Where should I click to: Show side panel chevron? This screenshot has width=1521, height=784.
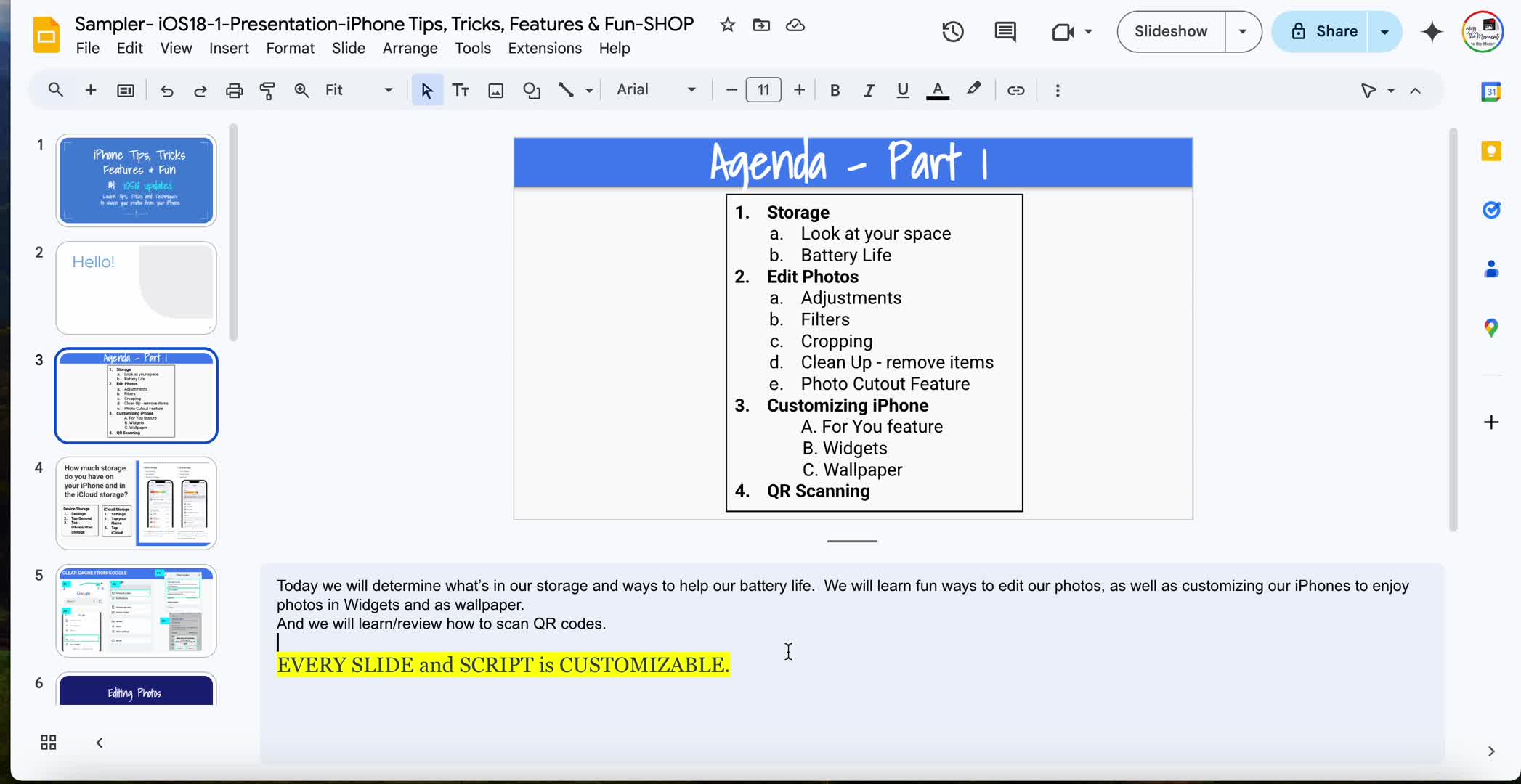point(1490,751)
